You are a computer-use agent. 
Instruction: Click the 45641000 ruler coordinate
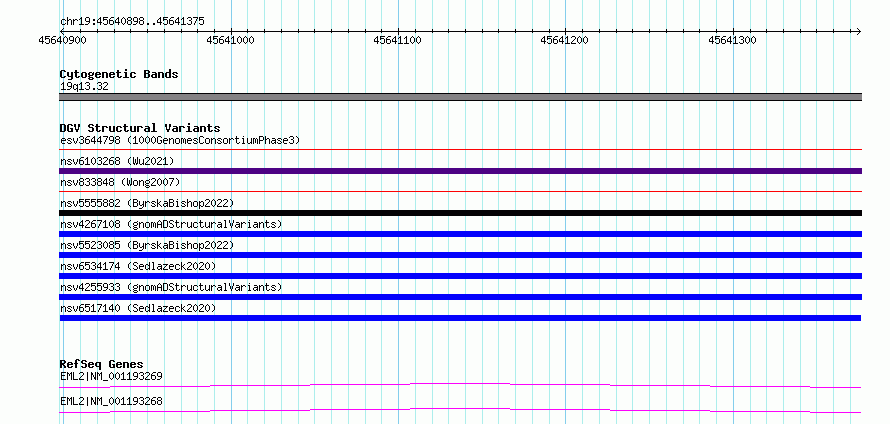pyautogui.click(x=230, y=40)
